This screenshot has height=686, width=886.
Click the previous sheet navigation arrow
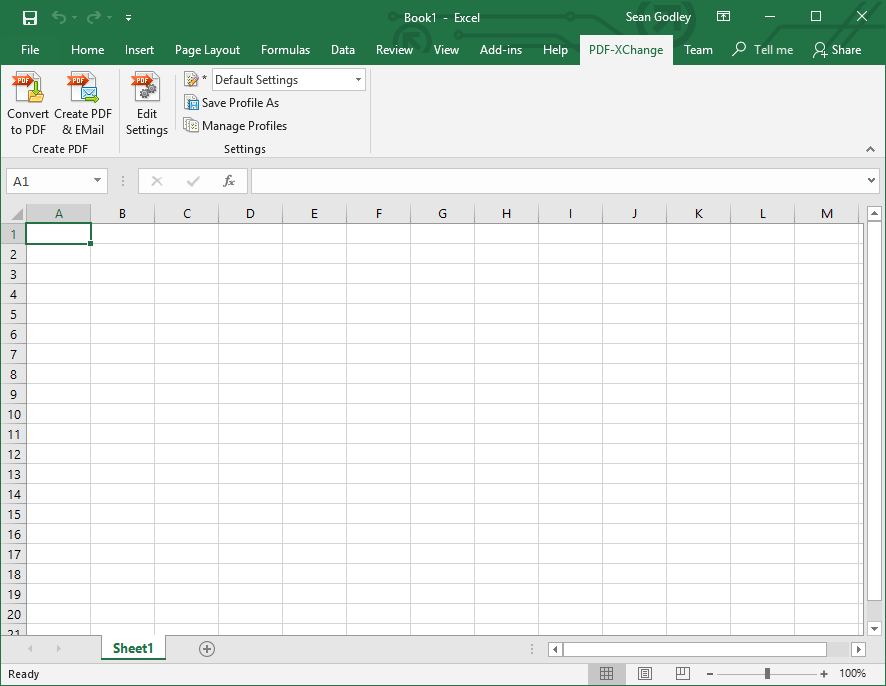(31, 649)
